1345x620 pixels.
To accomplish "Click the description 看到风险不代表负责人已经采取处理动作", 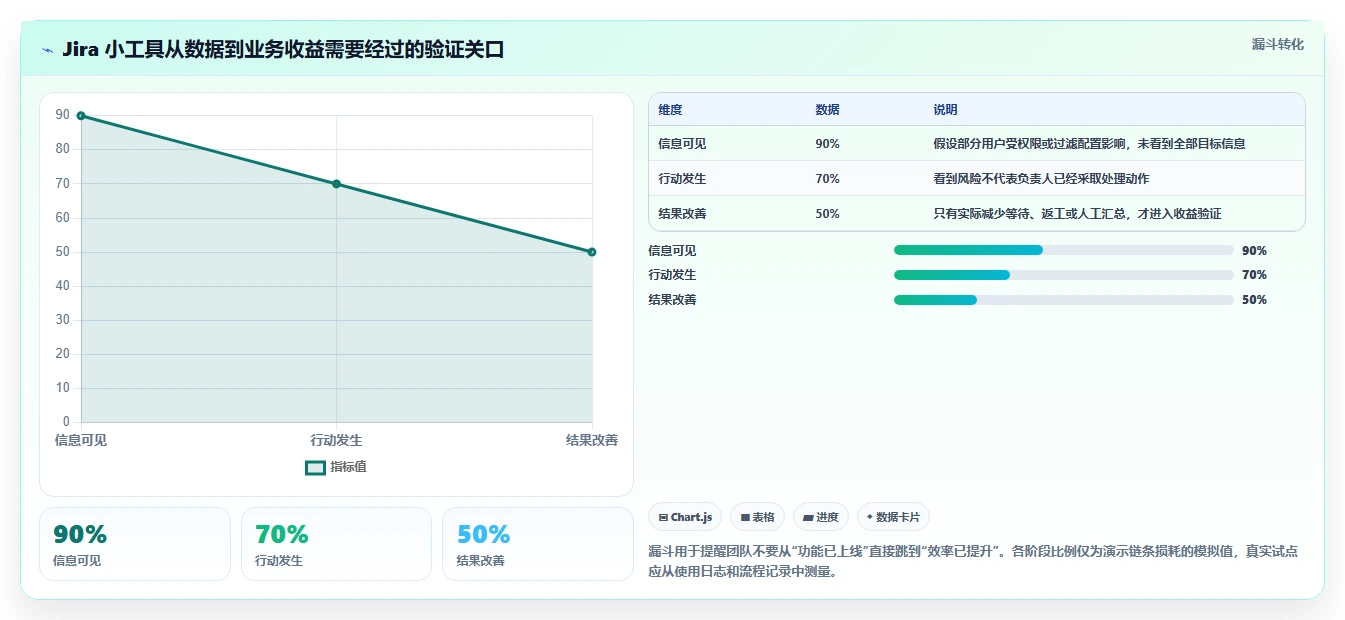I will pos(1041,179).
